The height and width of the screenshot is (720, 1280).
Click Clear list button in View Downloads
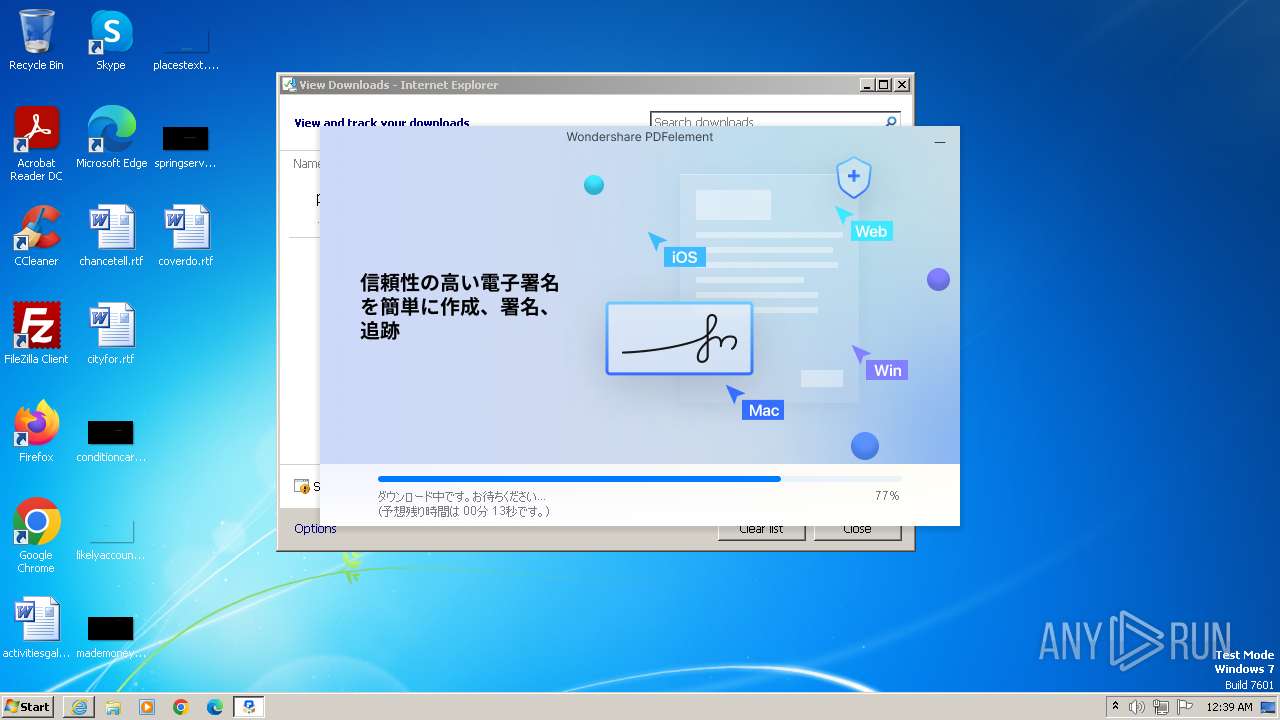point(761,530)
